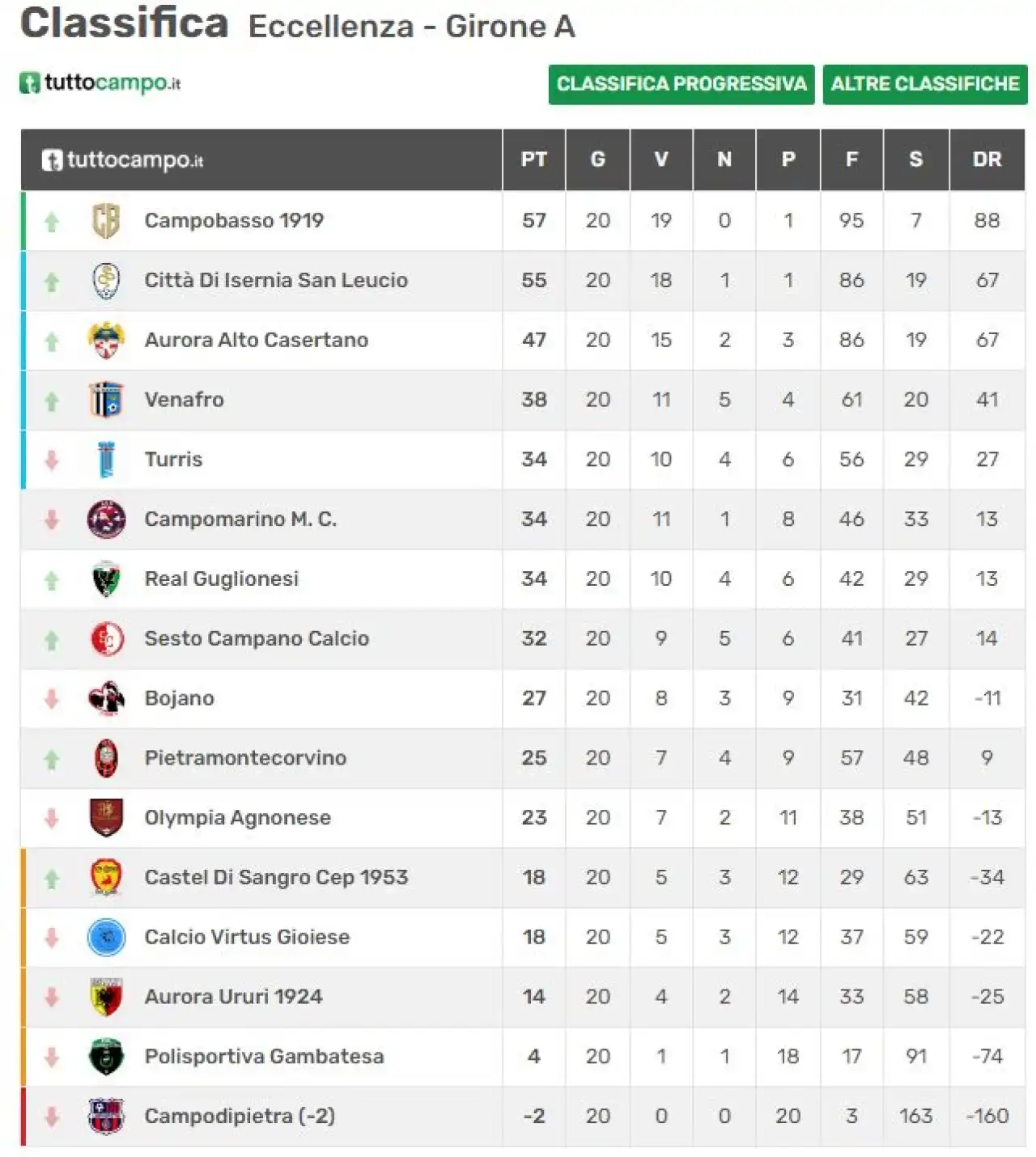Image resolution: width=1036 pixels, height=1157 pixels.
Task: Select the Aurora Ururi 1924 crest
Action: [x=106, y=997]
